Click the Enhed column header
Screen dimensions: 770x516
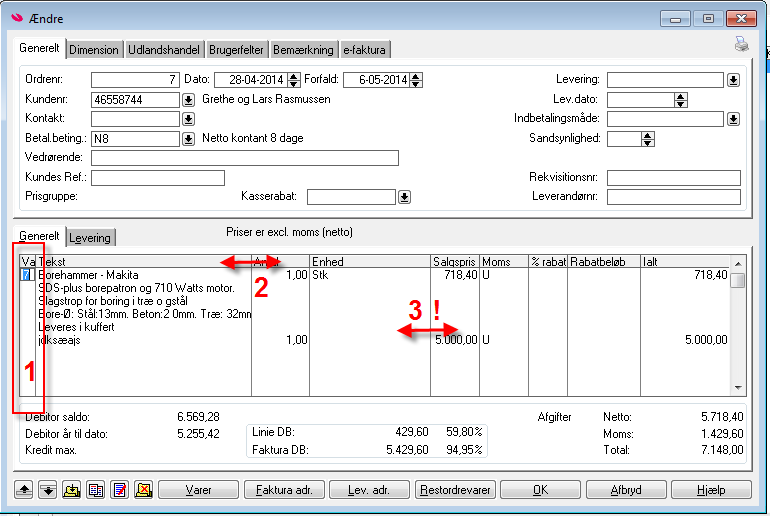[370, 262]
